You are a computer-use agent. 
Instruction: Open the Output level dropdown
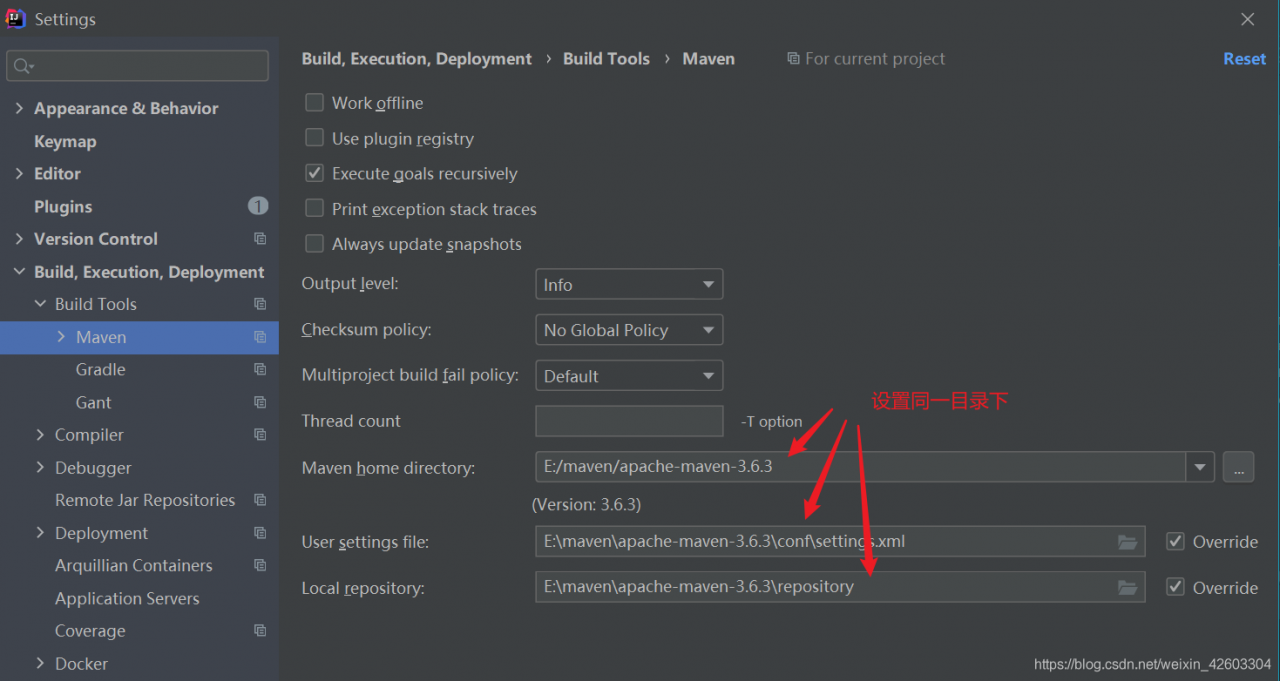pyautogui.click(x=629, y=284)
